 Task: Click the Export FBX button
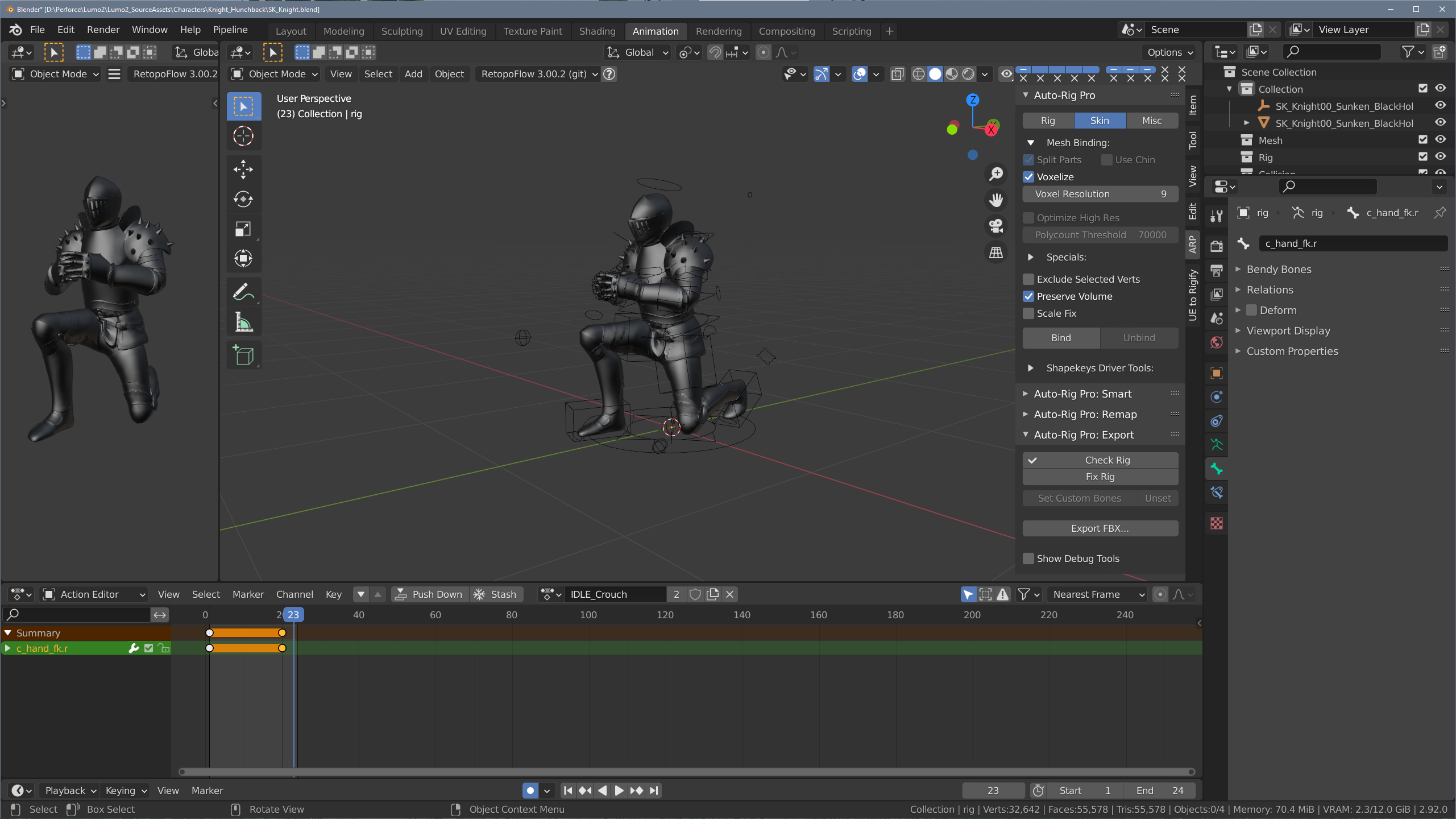coord(1100,528)
